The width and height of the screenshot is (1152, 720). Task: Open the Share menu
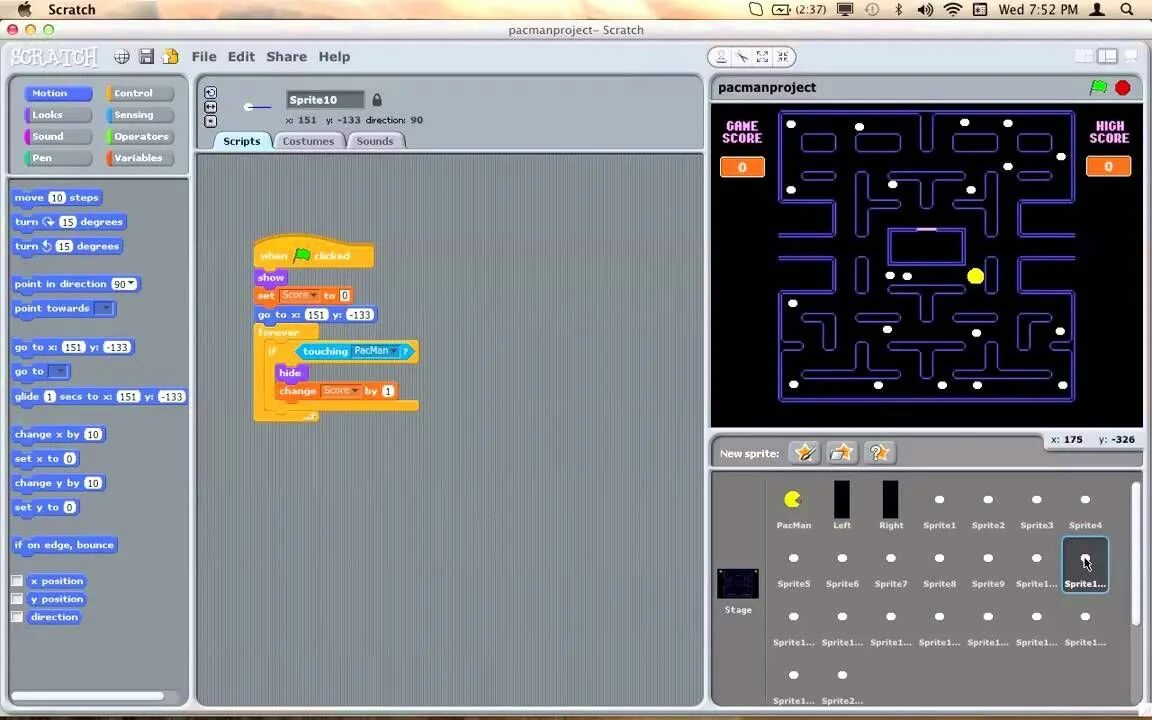pyautogui.click(x=287, y=57)
